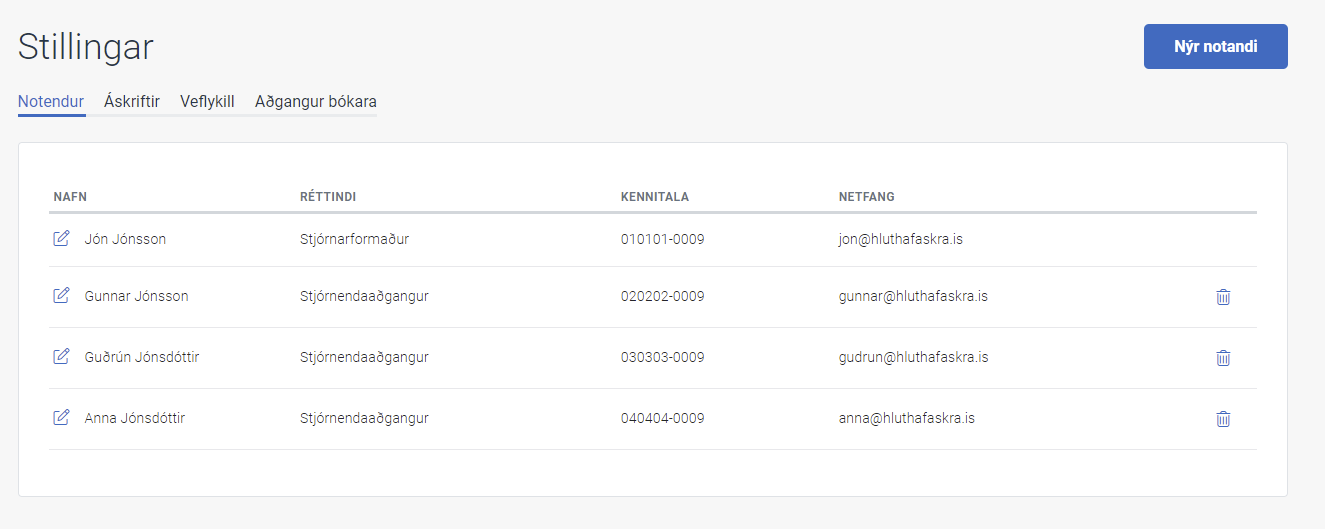
Task: Edit user Jón Jónsson with pencil icon
Action: pyautogui.click(x=61, y=239)
